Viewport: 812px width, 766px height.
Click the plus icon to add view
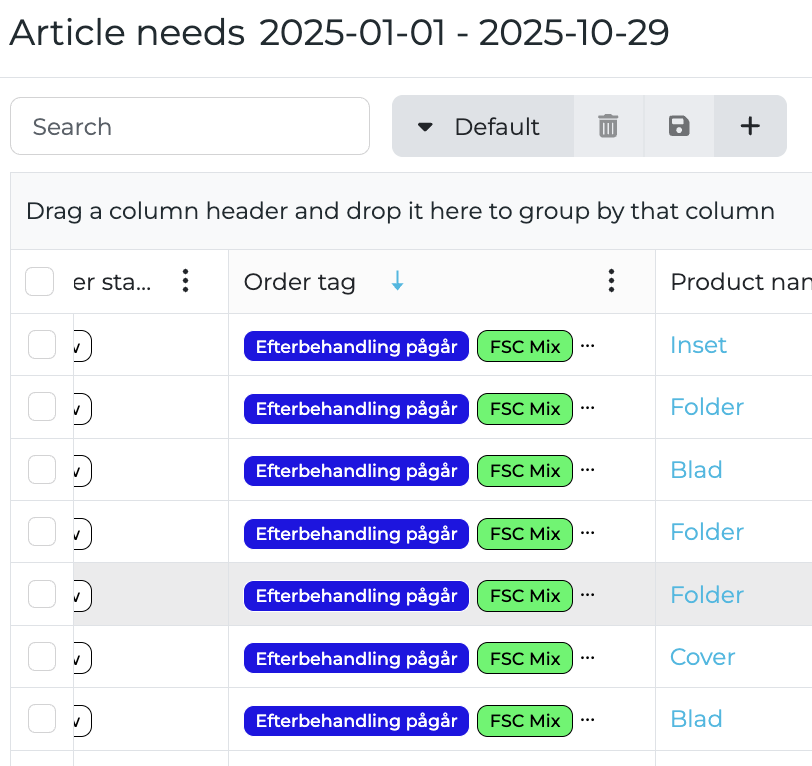point(750,126)
